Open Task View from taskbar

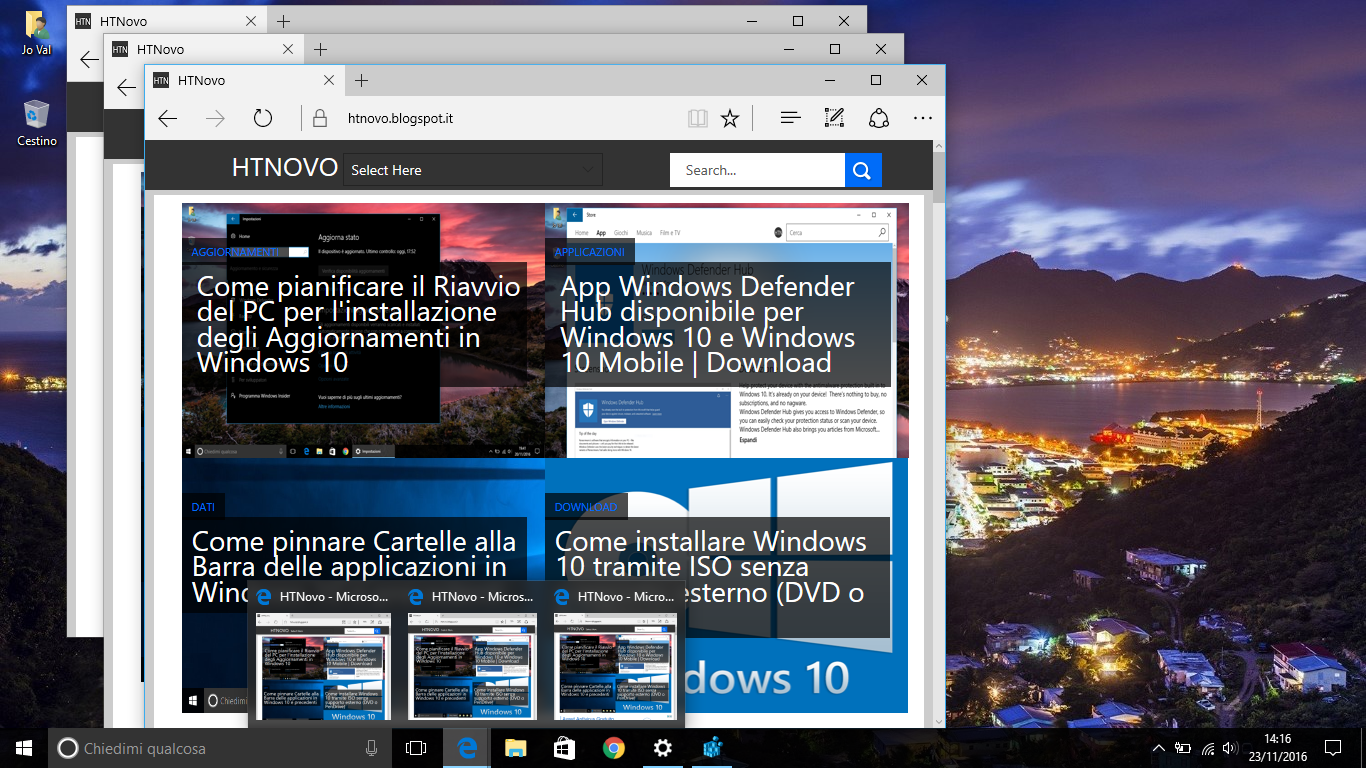416,748
